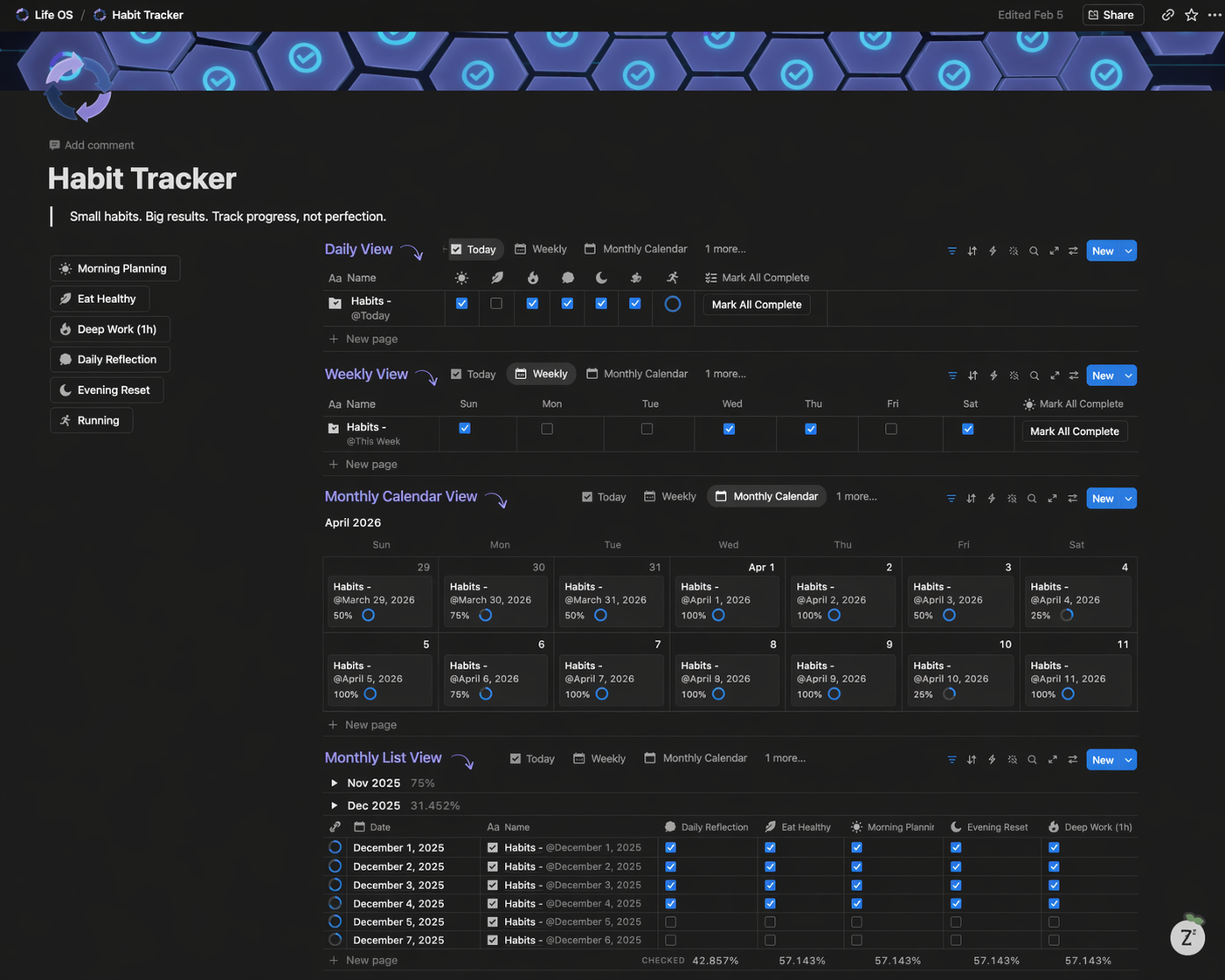Check the Eat Healthy box in Daily View
Image resolution: width=1225 pixels, height=980 pixels.
click(x=496, y=304)
